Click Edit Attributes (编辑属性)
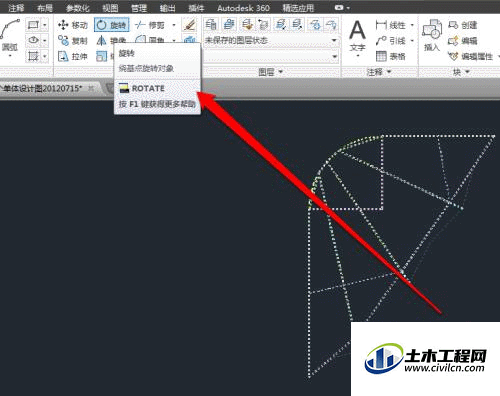The image size is (500, 396). click(x=471, y=56)
